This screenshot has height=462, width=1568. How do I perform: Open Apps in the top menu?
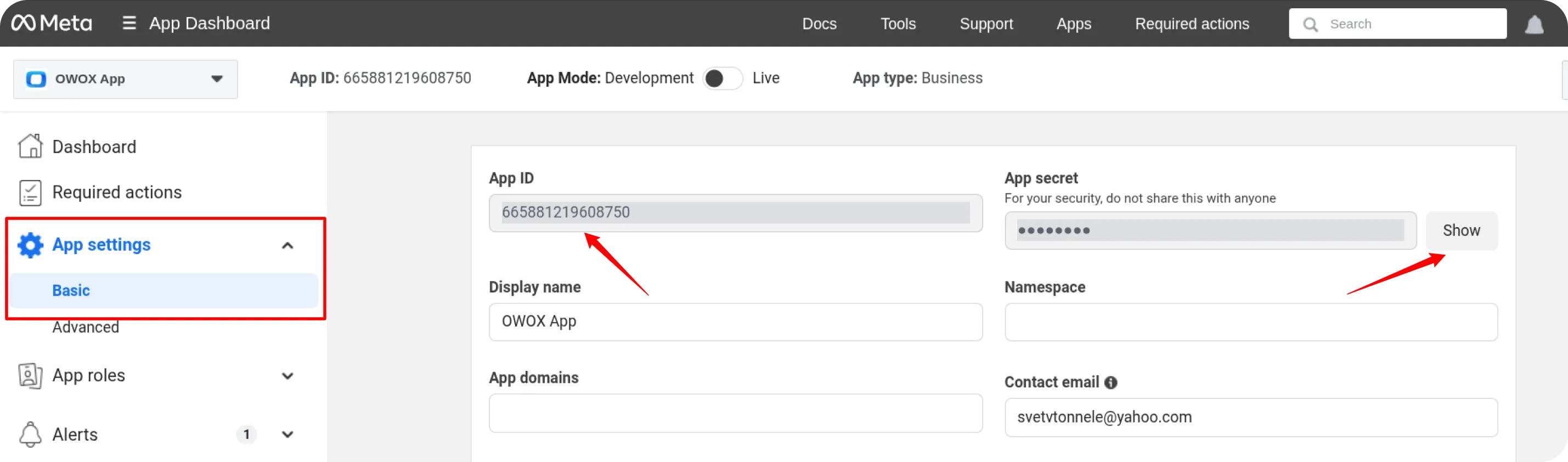tap(1074, 24)
